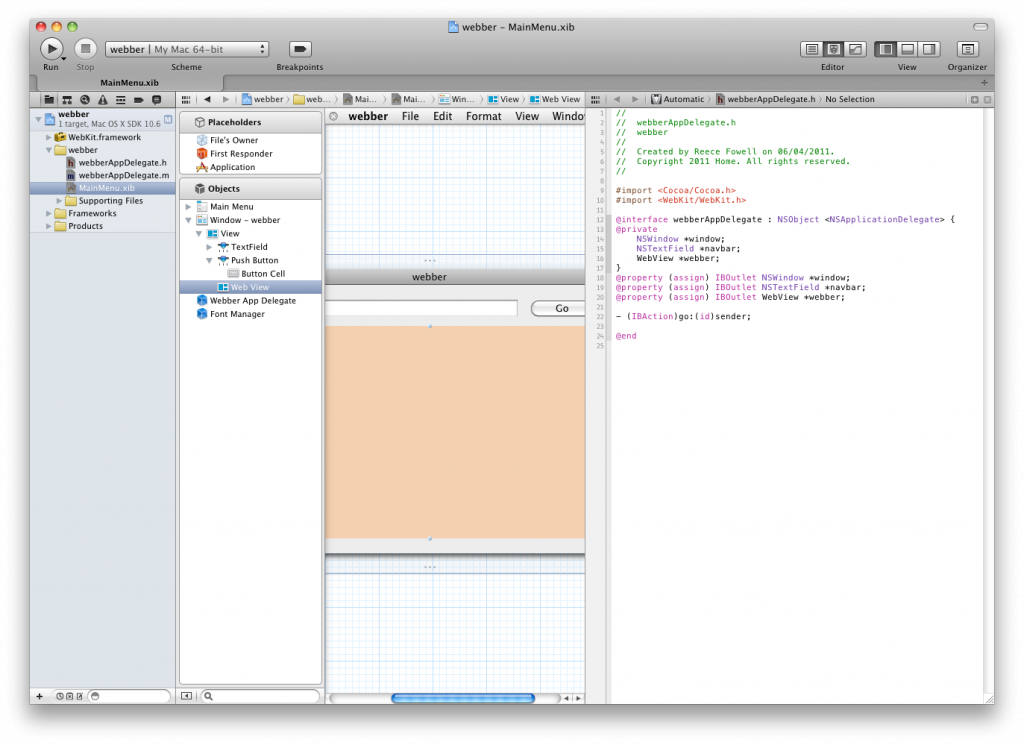Go forward in xib editor history

(x=225, y=99)
